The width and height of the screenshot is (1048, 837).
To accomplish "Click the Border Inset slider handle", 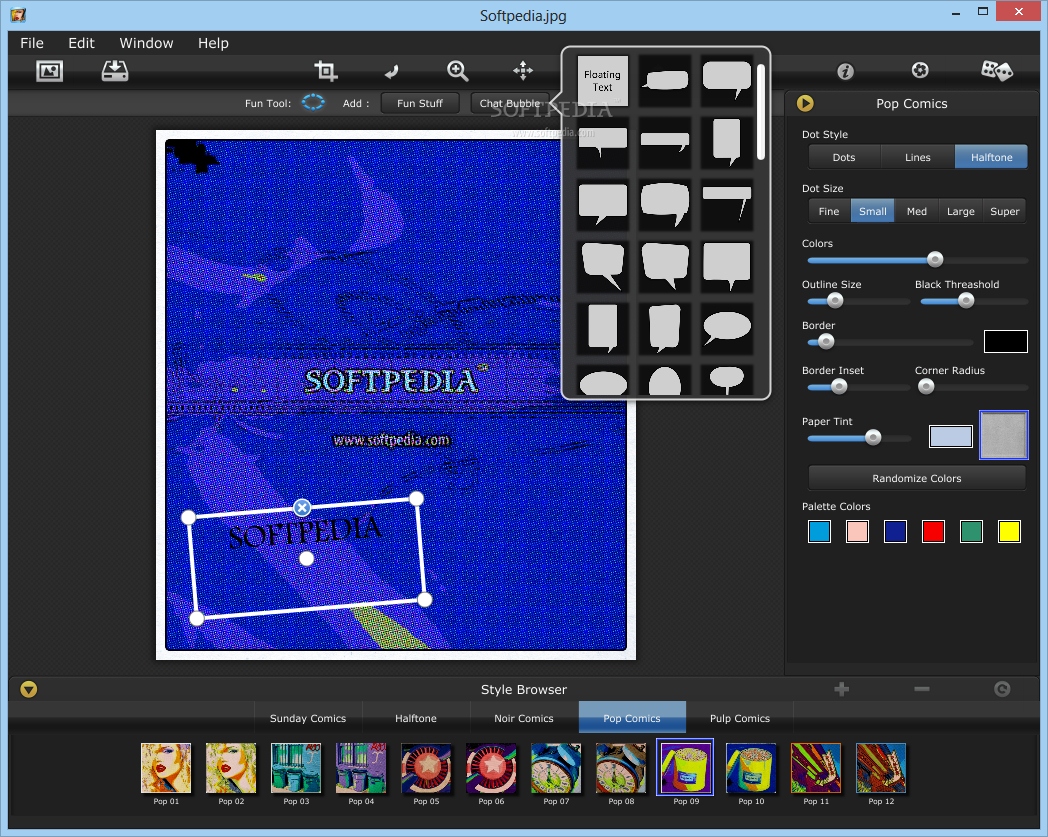I will click(x=839, y=386).
